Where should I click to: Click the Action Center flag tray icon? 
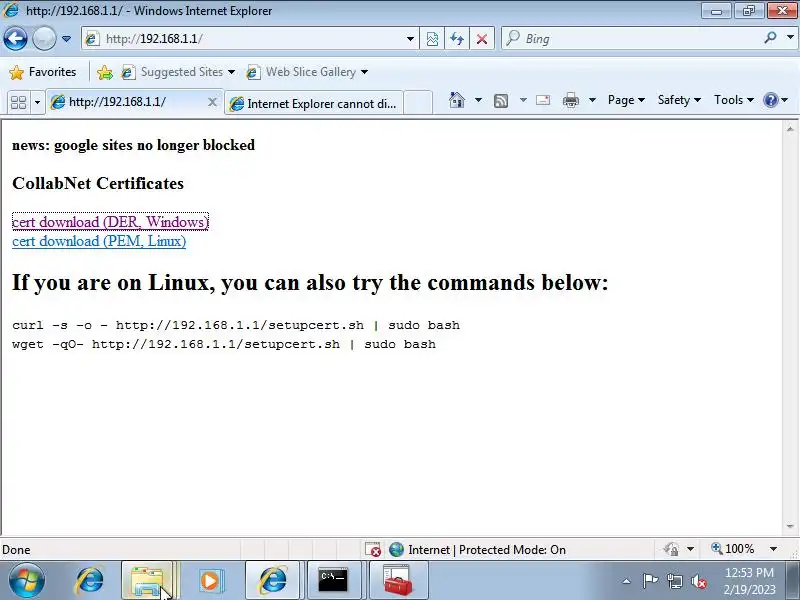tap(650, 581)
